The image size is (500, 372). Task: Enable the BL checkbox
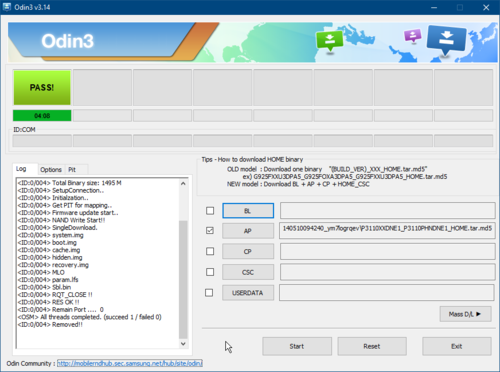(x=210, y=211)
